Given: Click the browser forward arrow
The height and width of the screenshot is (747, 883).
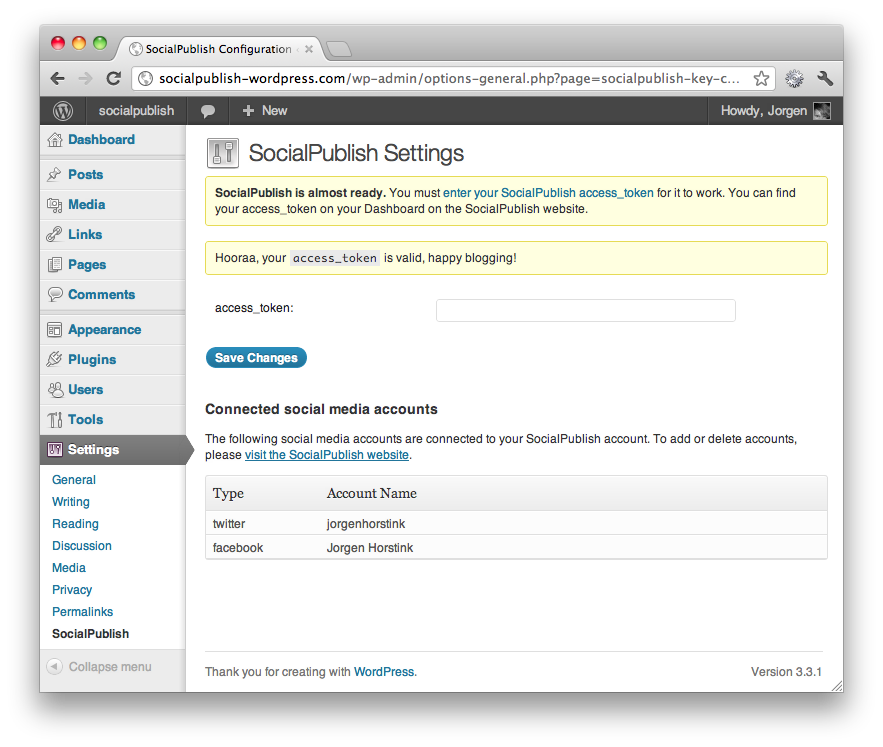Looking at the screenshot, I should coord(86,78).
